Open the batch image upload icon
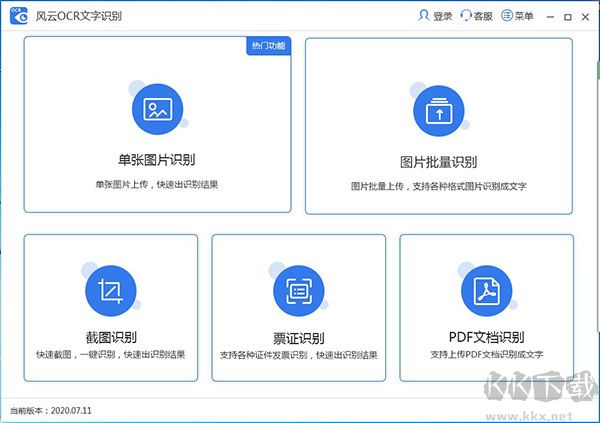Screen dimensions: 600x423 439,111
